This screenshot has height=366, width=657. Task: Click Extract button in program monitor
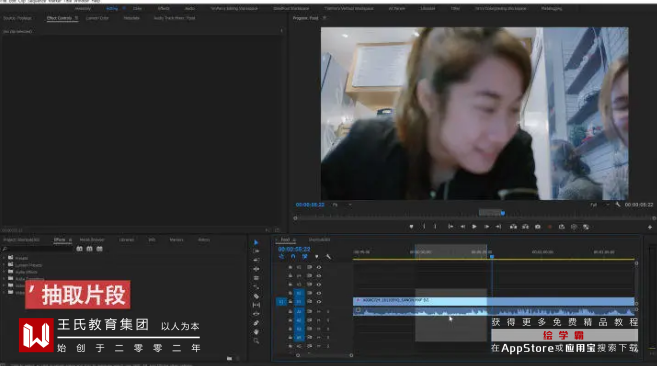(525, 227)
